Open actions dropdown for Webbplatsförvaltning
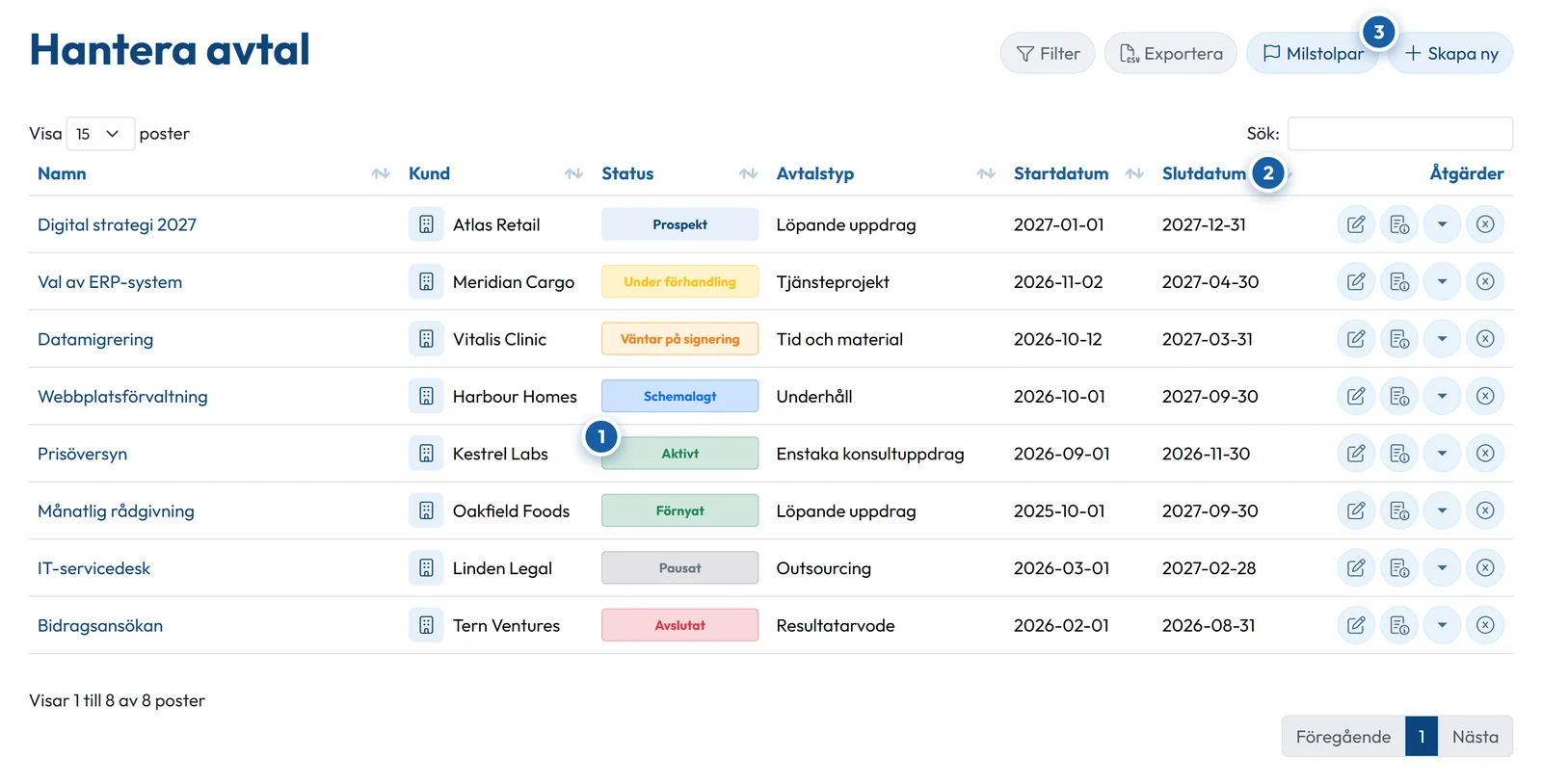This screenshot has width=1542, height=784. tap(1442, 396)
